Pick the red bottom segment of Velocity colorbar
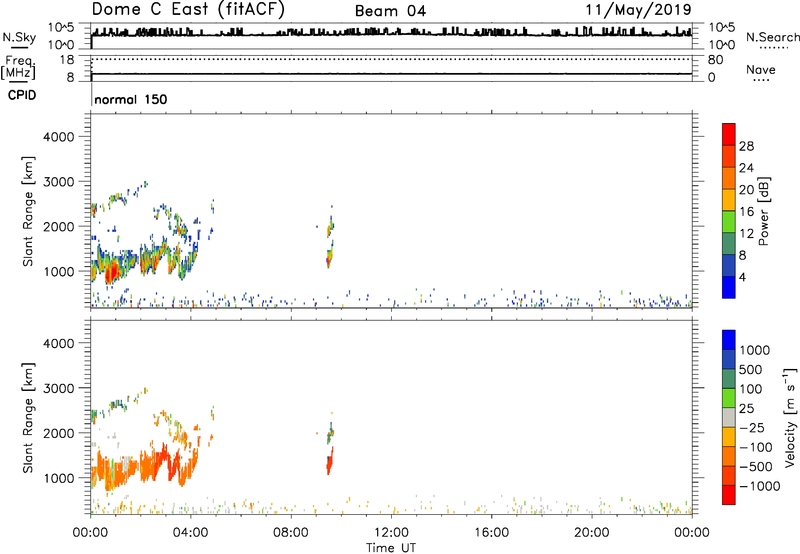Image resolution: width=800 pixels, height=554 pixels. click(x=729, y=495)
